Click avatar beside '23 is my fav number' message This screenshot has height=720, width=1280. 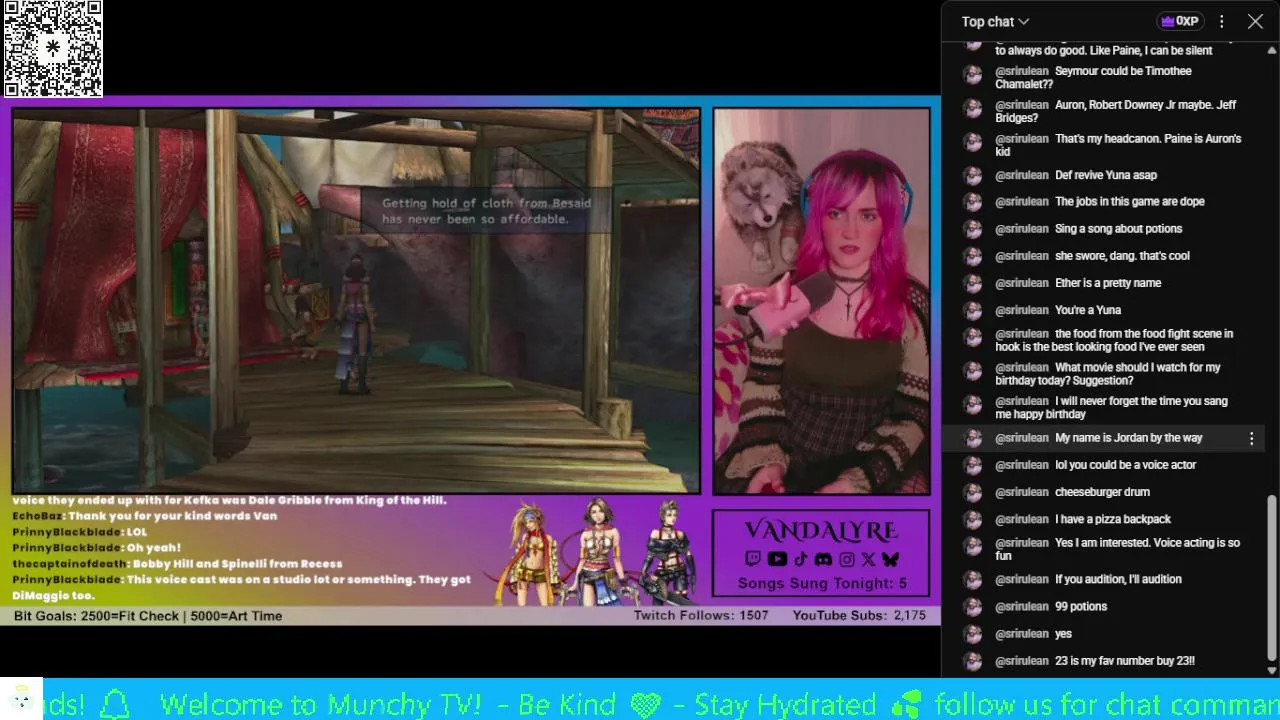(x=972, y=661)
